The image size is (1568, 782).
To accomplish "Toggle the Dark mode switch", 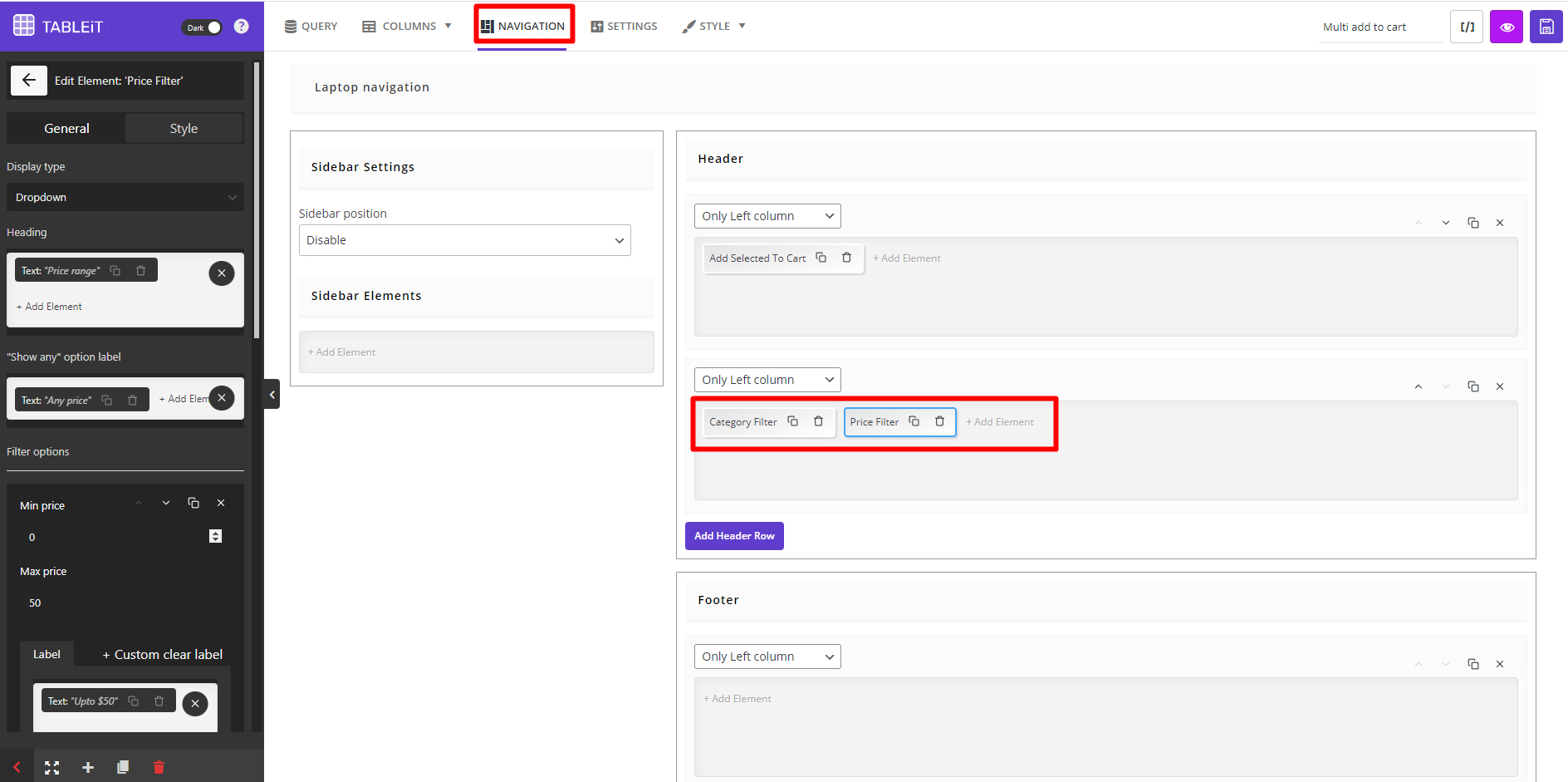I will [202, 27].
